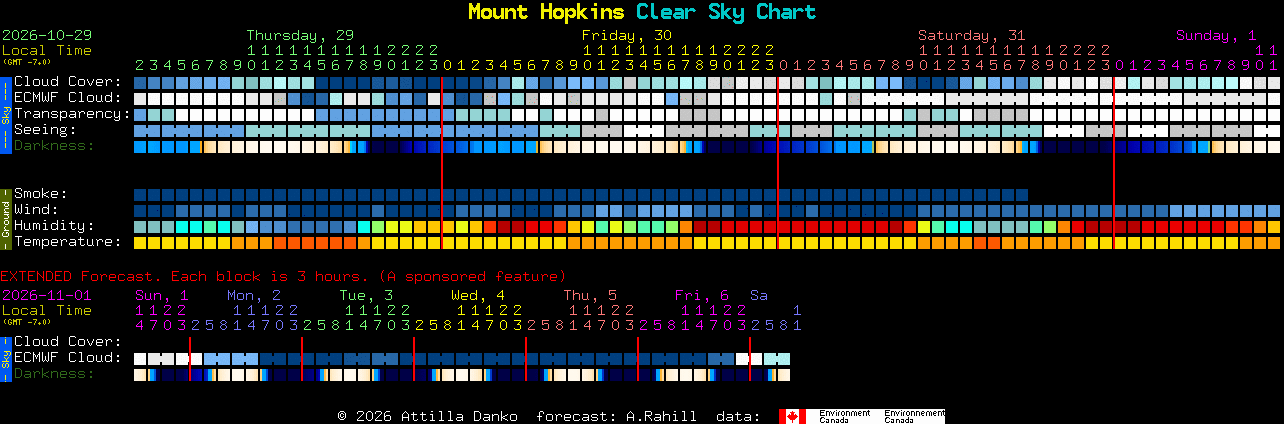Click the first Temperature block of the chart
1284x424 pixels.
[141, 242]
